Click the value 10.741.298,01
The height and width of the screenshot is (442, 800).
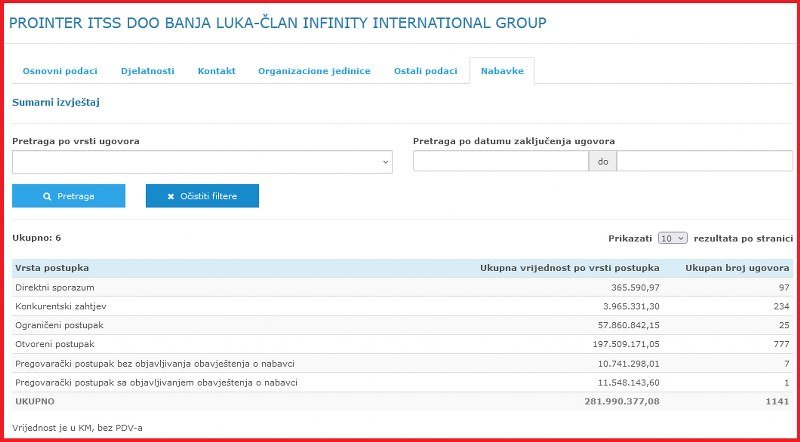(629, 363)
